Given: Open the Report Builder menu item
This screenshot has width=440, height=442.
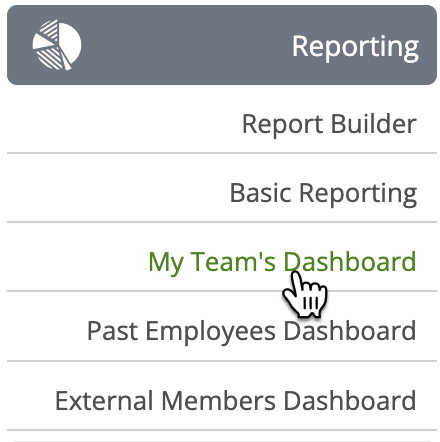Looking at the screenshot, I should (x=329, y=124).
